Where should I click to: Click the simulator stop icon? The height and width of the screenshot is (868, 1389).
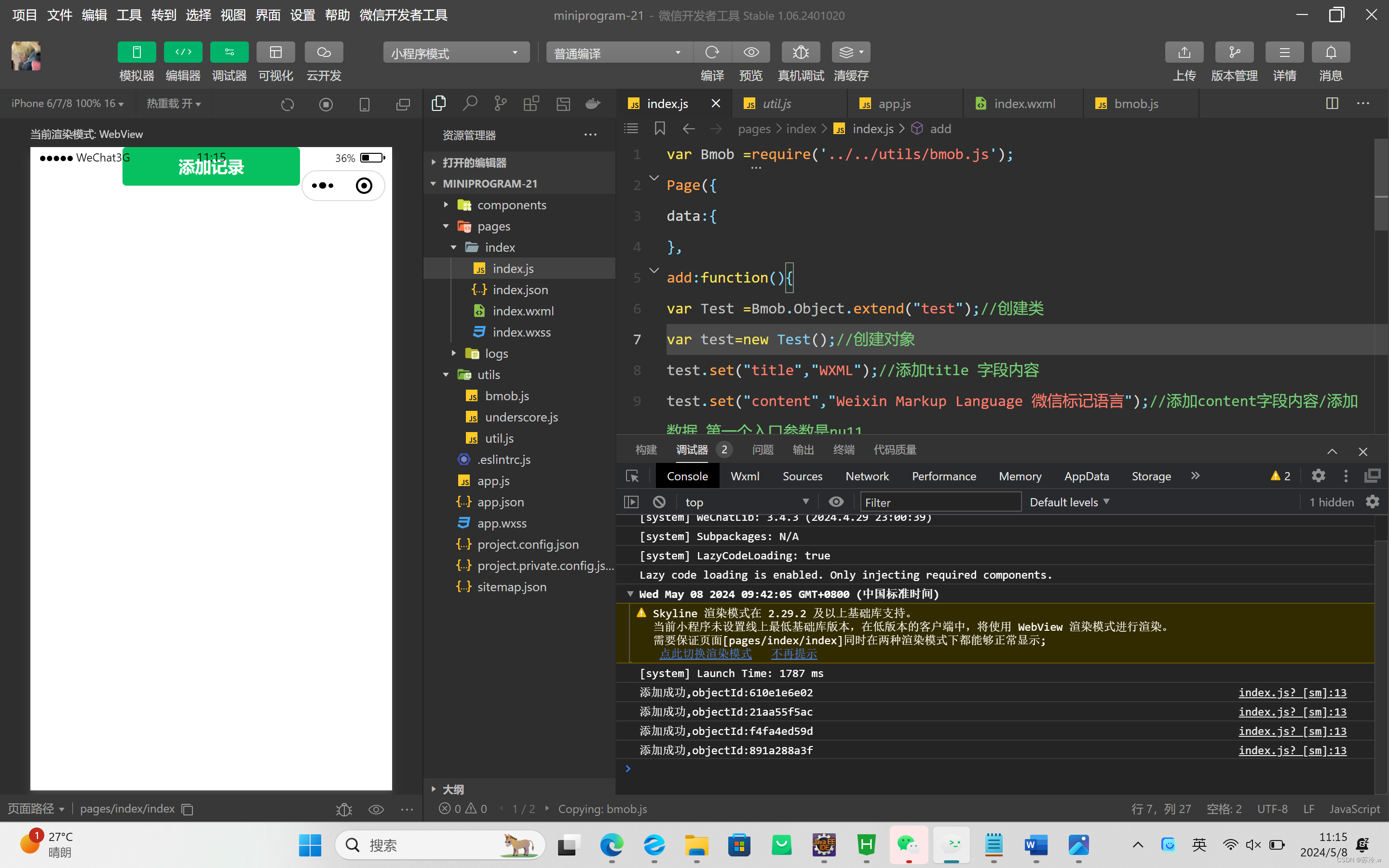tap(326, 105)
